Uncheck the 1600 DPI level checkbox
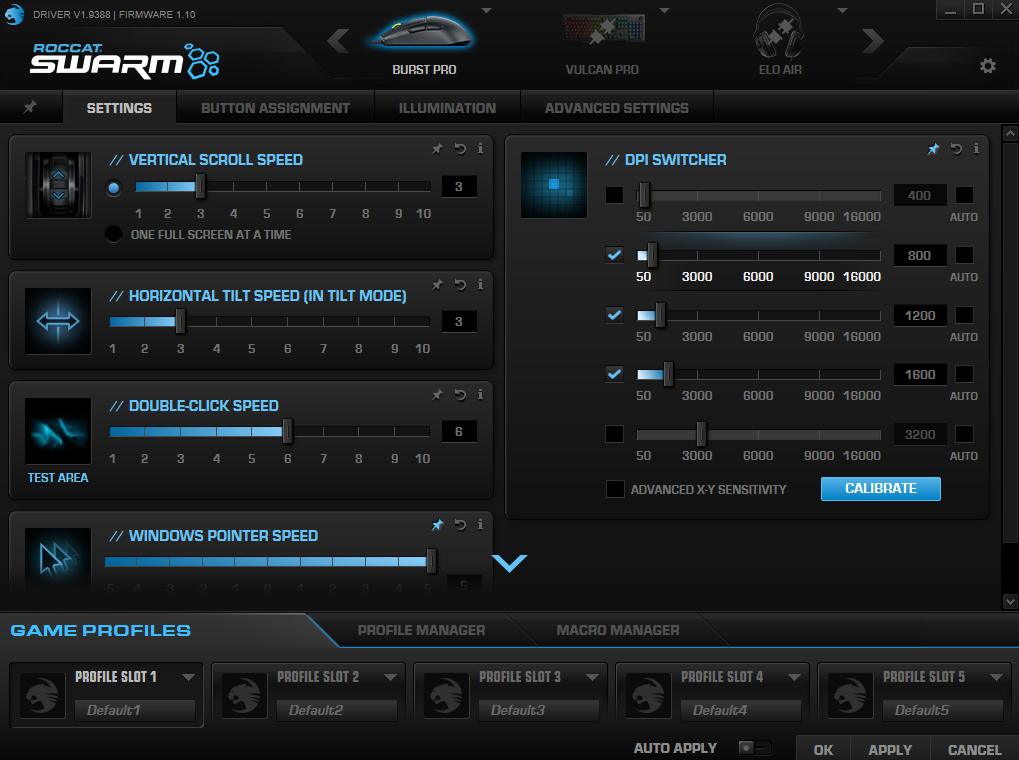Screen dimensions: 1019x760 614,374
